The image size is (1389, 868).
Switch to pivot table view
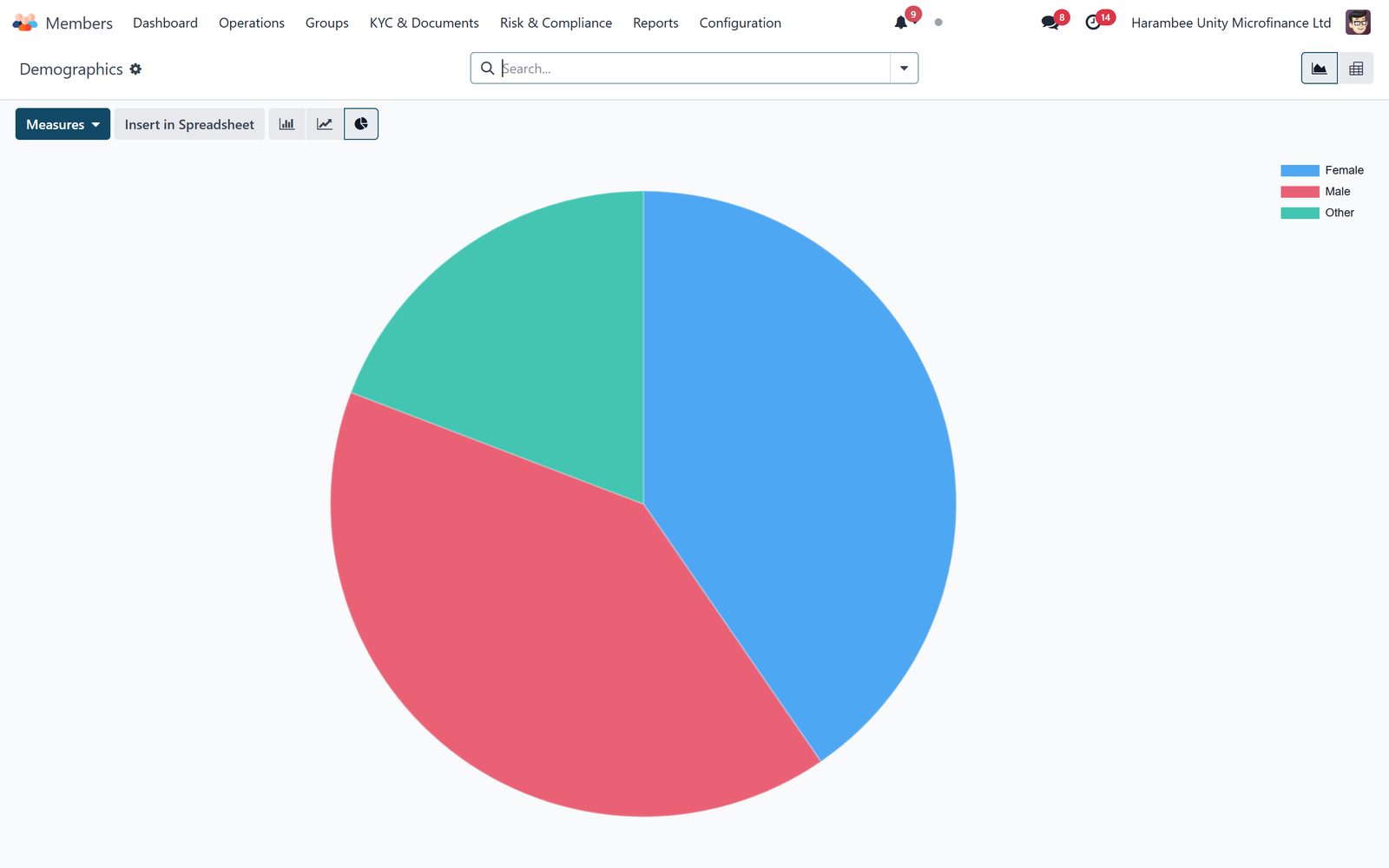point(1356,69)
